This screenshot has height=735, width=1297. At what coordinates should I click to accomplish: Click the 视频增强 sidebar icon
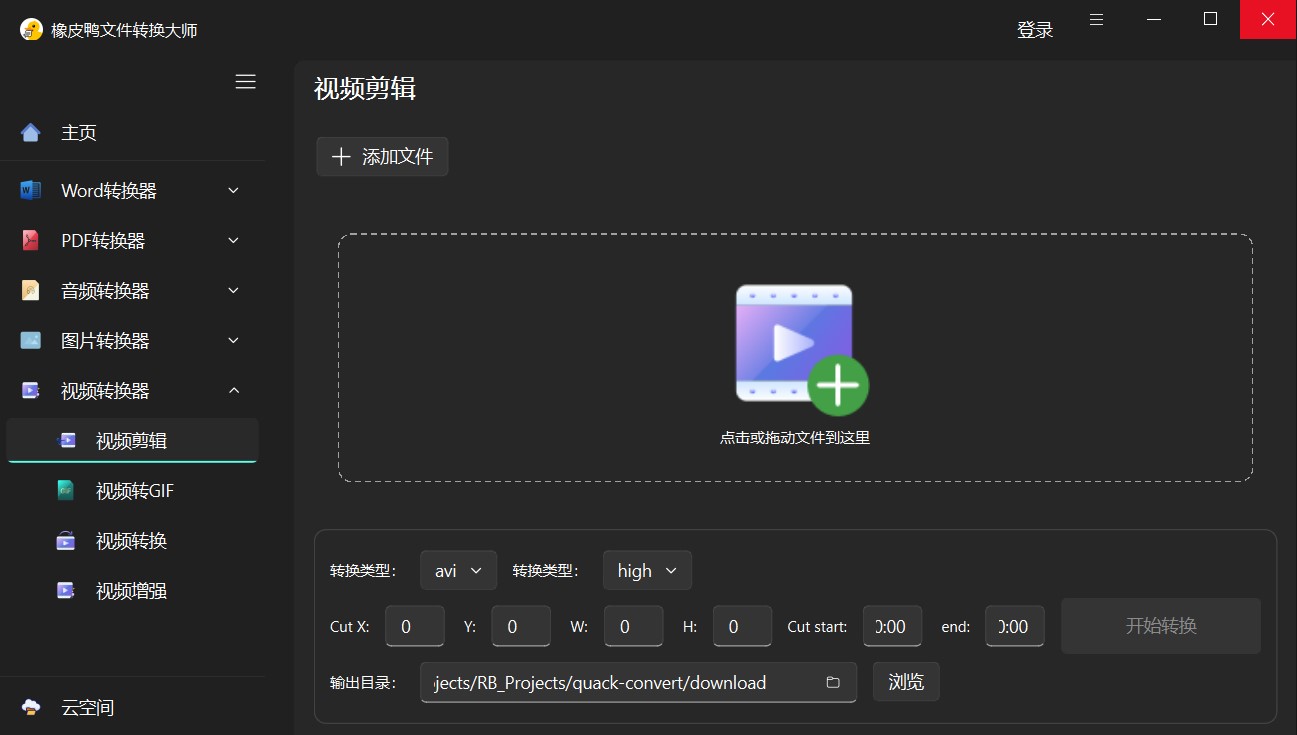pos(66,590)
